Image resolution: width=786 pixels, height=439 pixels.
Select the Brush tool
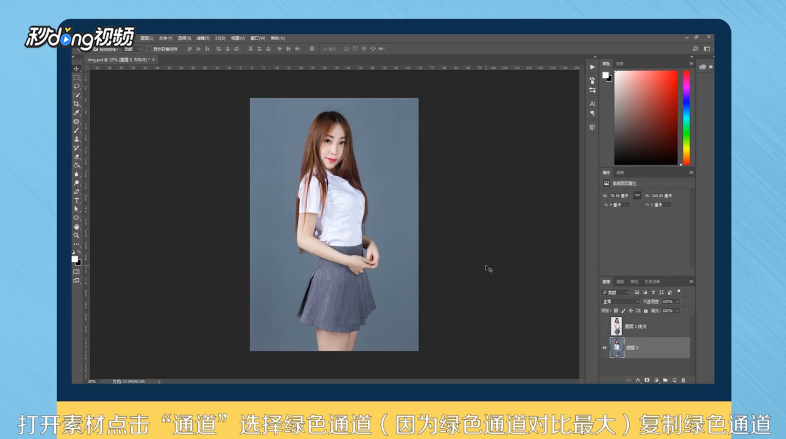[x=77, y=130]
